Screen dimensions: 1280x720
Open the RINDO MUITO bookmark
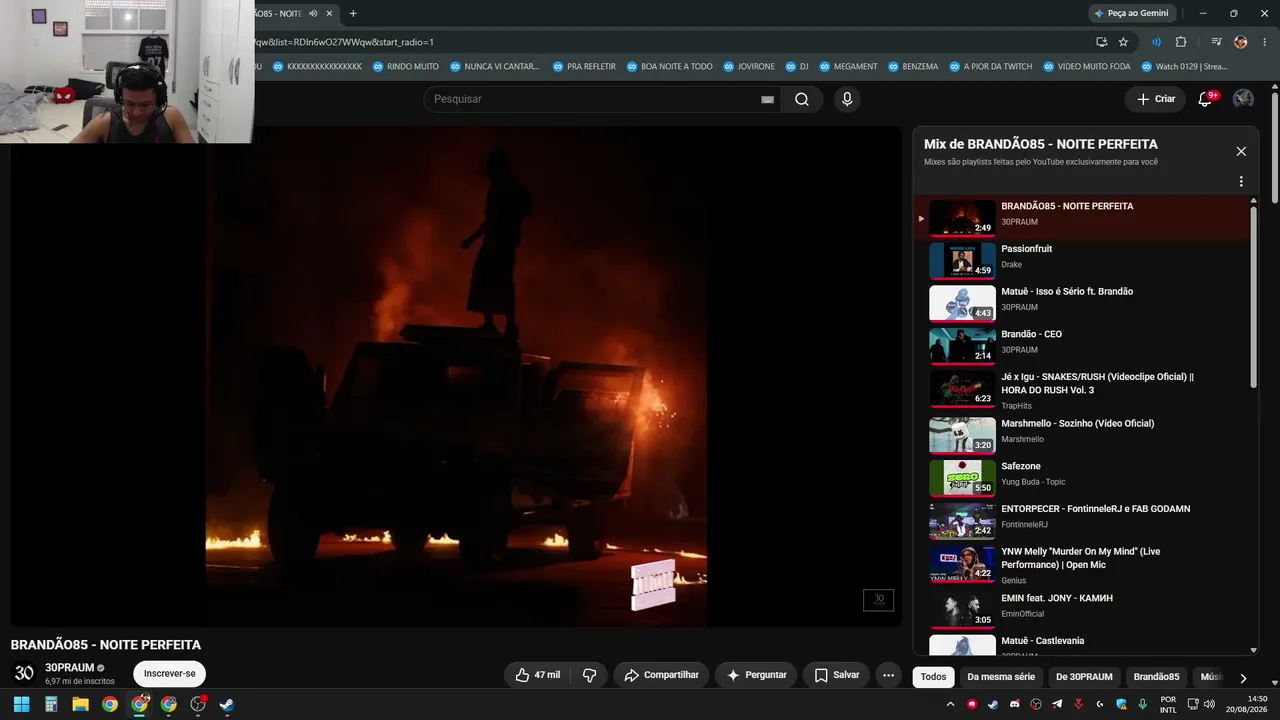406,67
